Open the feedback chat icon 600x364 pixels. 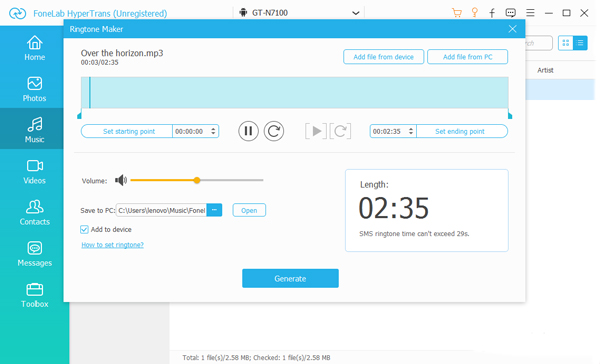(x=510, y=13)
